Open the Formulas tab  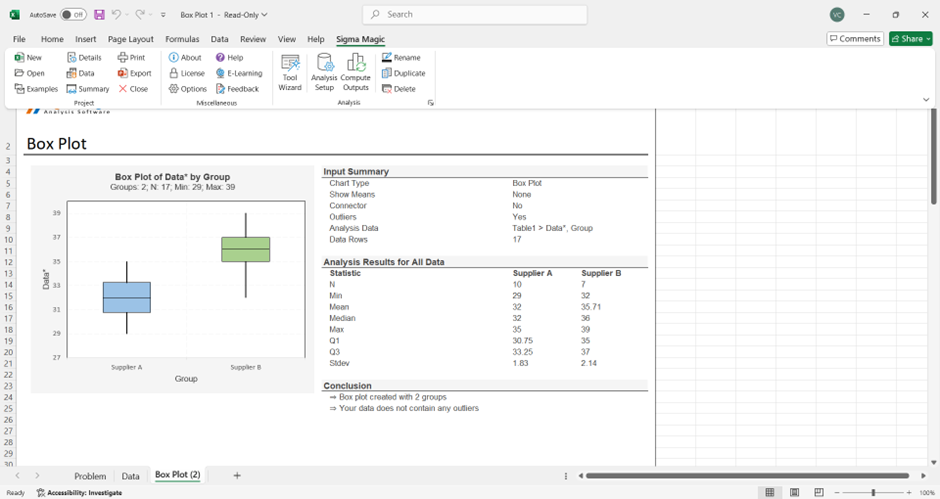[182, 39]
